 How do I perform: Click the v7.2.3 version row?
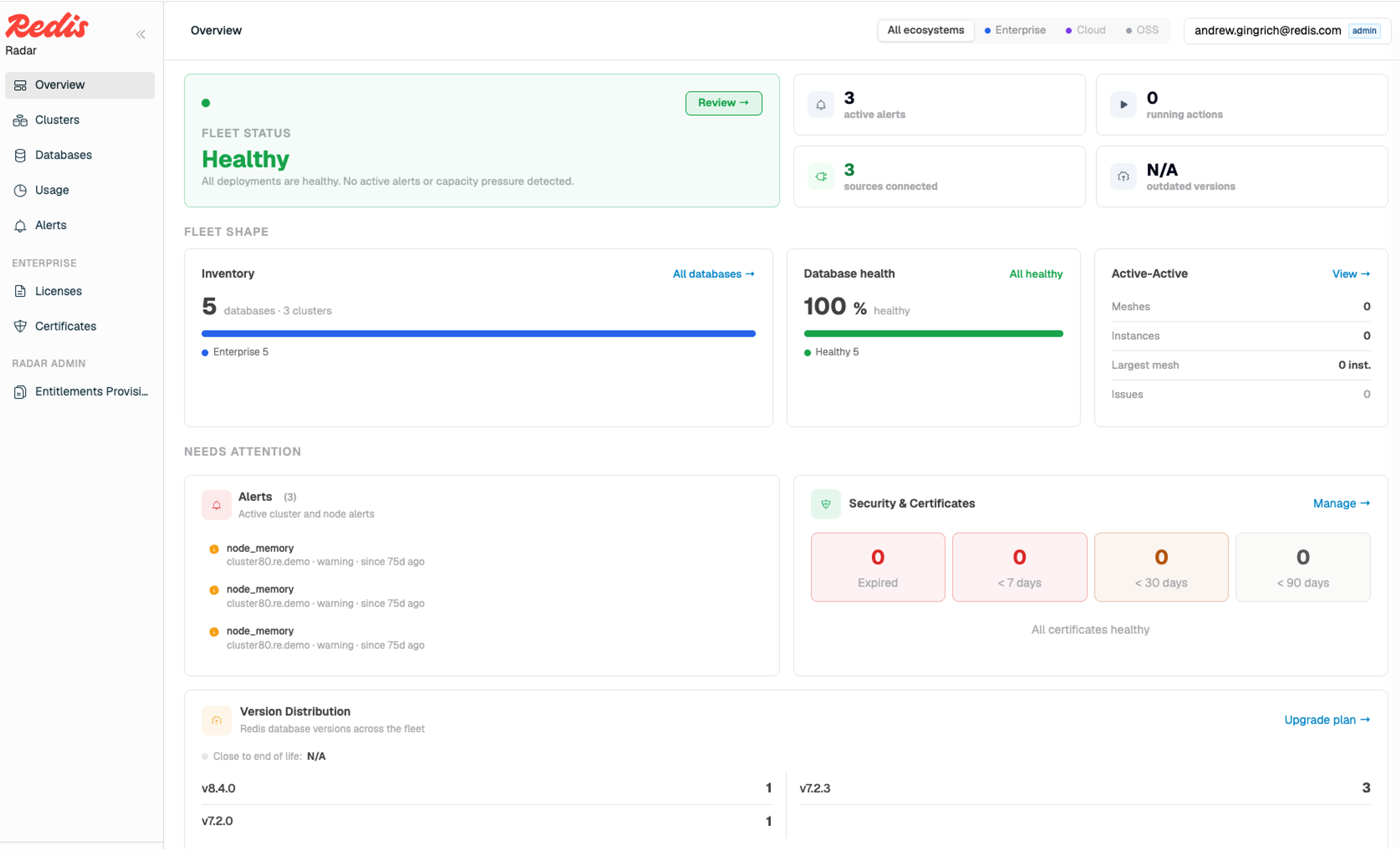[x=1085, y=789]
